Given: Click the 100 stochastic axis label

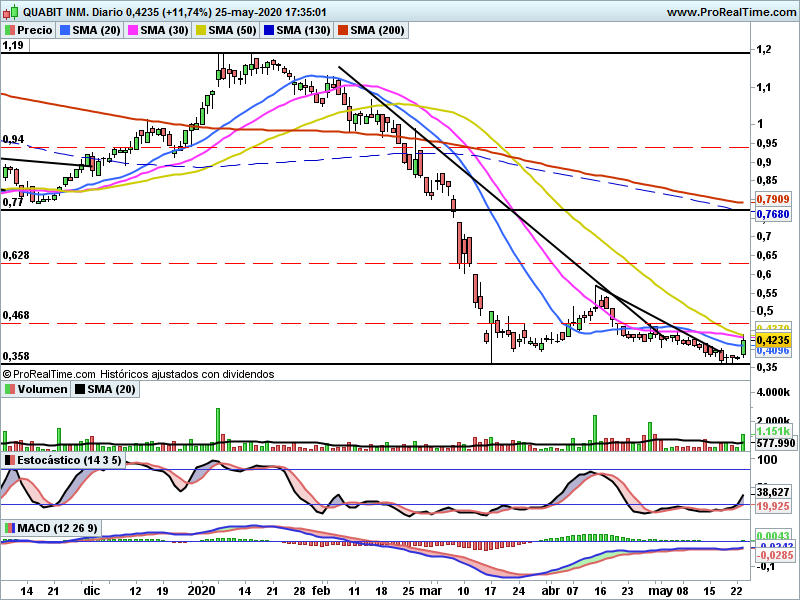Looking at the screenshot, I should coord(767,460).
